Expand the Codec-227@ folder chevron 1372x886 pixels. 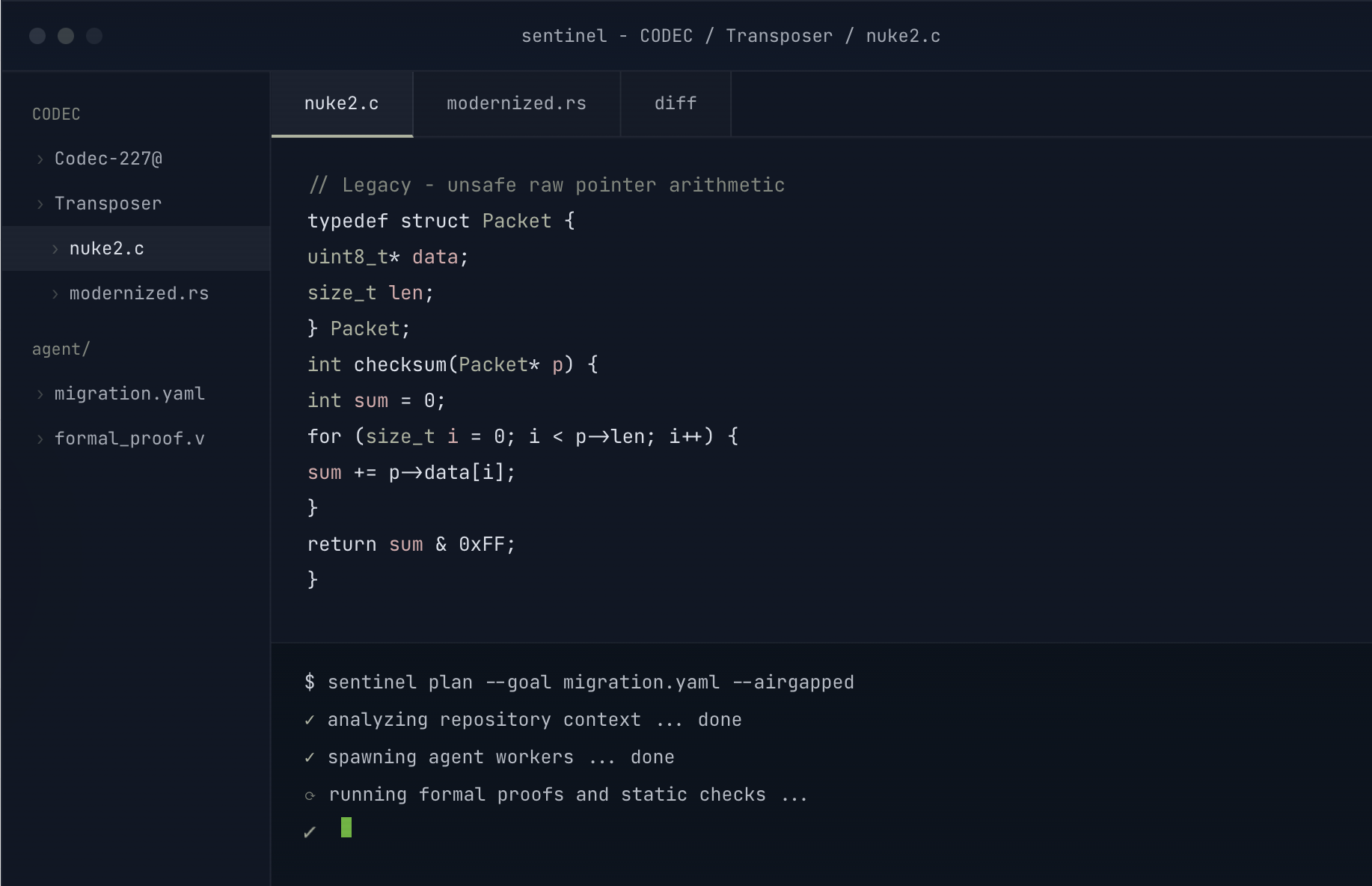point(40,159)
